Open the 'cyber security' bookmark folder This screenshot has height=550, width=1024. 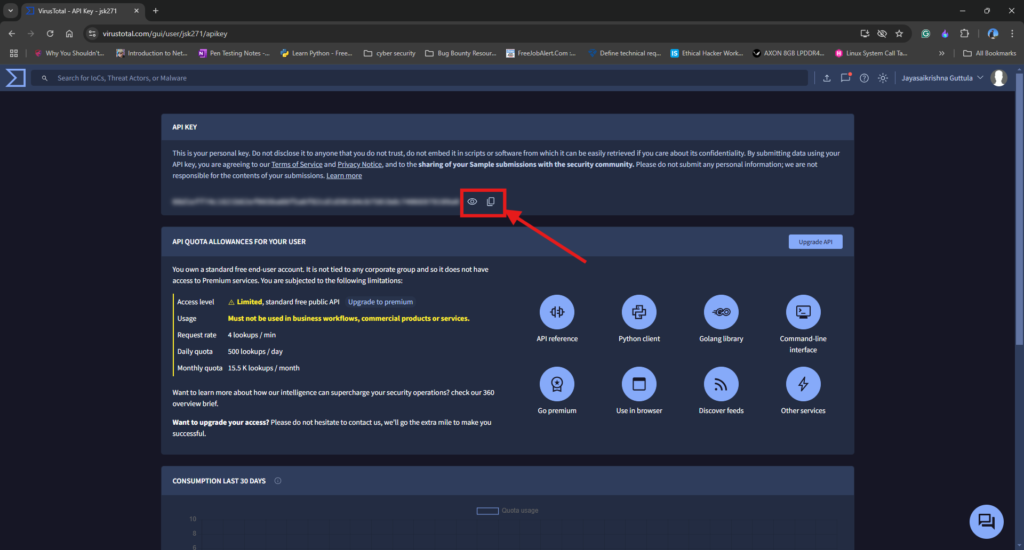pos(389,54)
